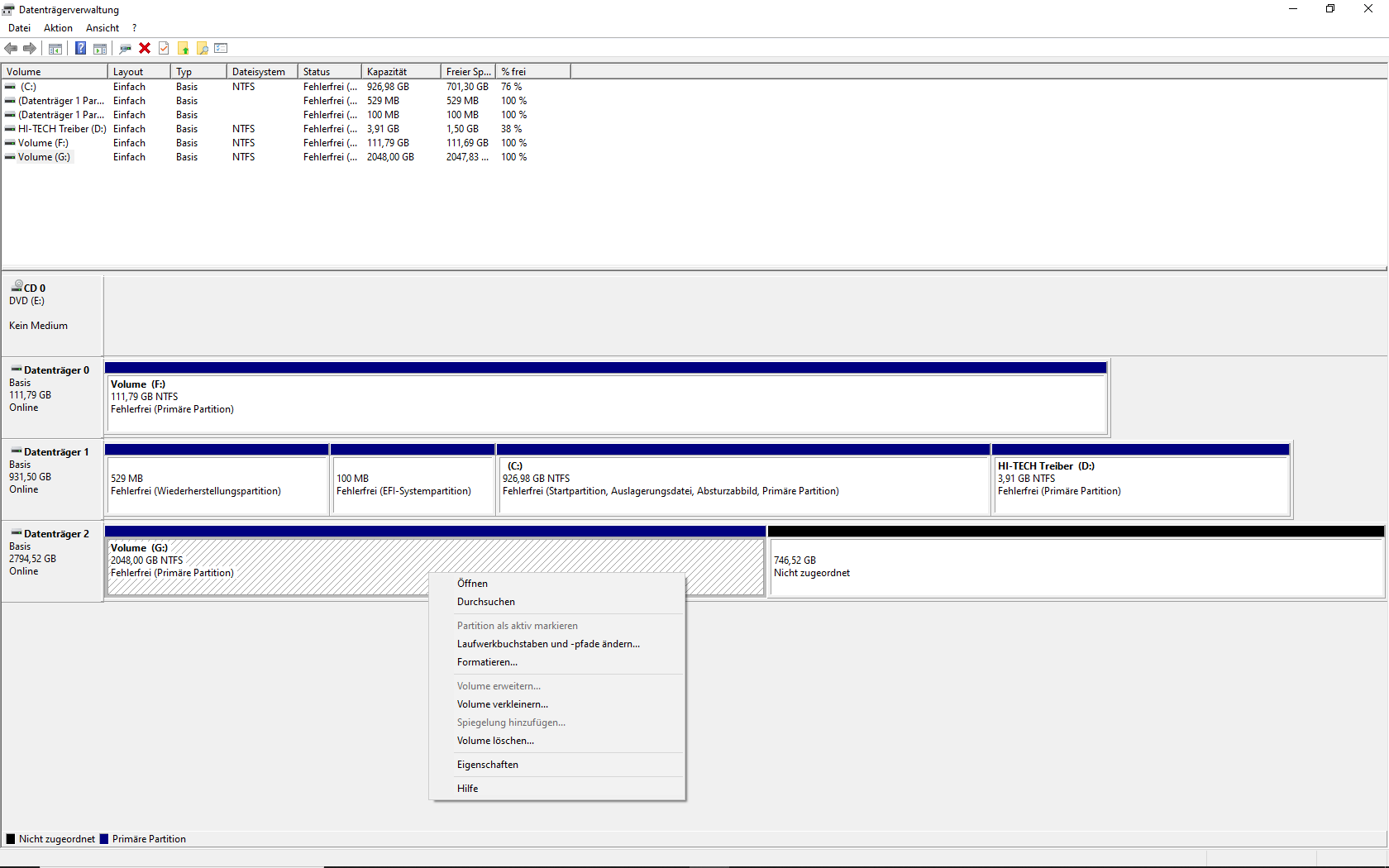The height and width of the screenshot is (868, 1389).
Task: Select the (C:) 926,98 GB partition block
Action: pos(743,479)
